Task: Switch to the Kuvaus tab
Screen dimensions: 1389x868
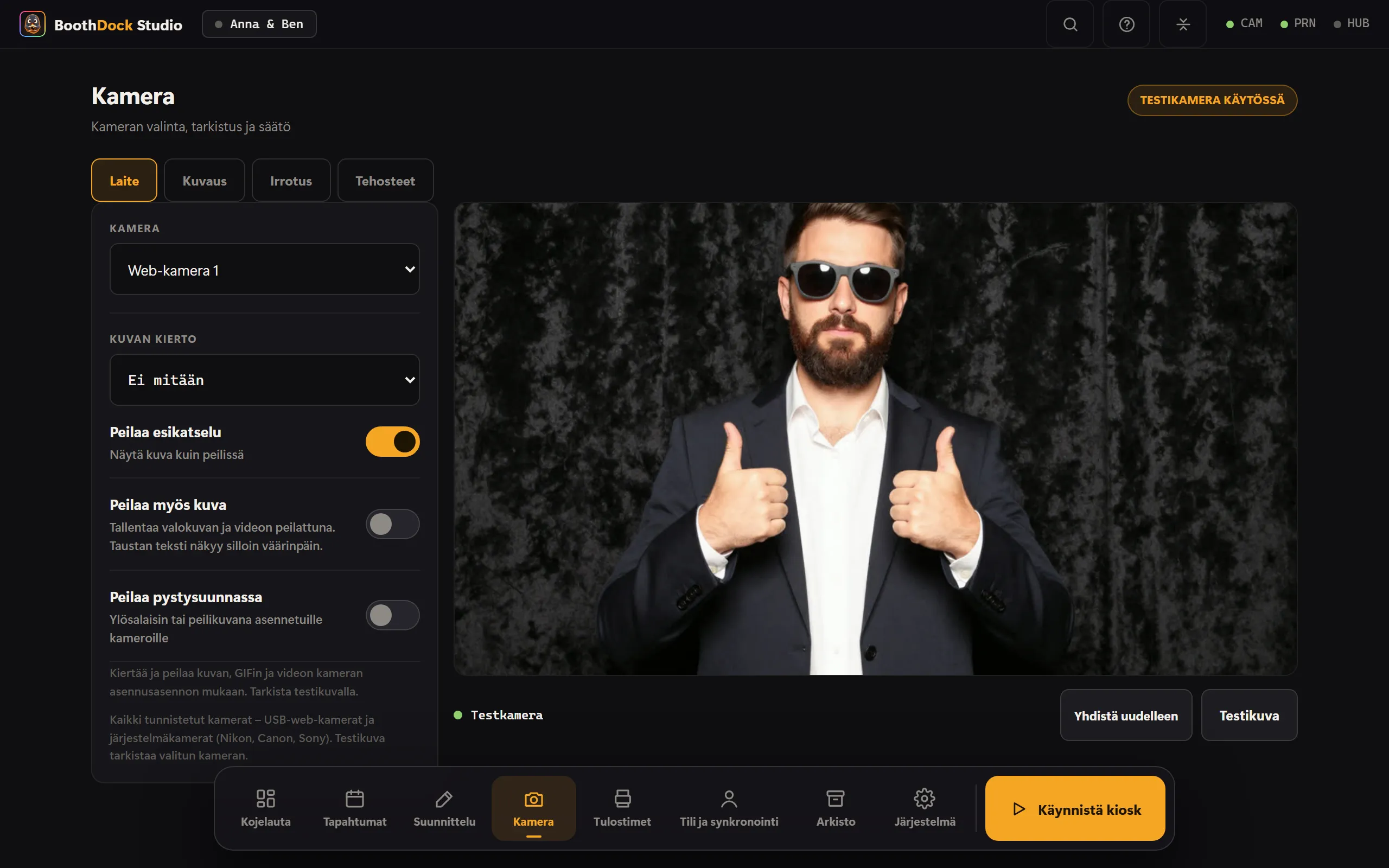Action: click(205, 180)
